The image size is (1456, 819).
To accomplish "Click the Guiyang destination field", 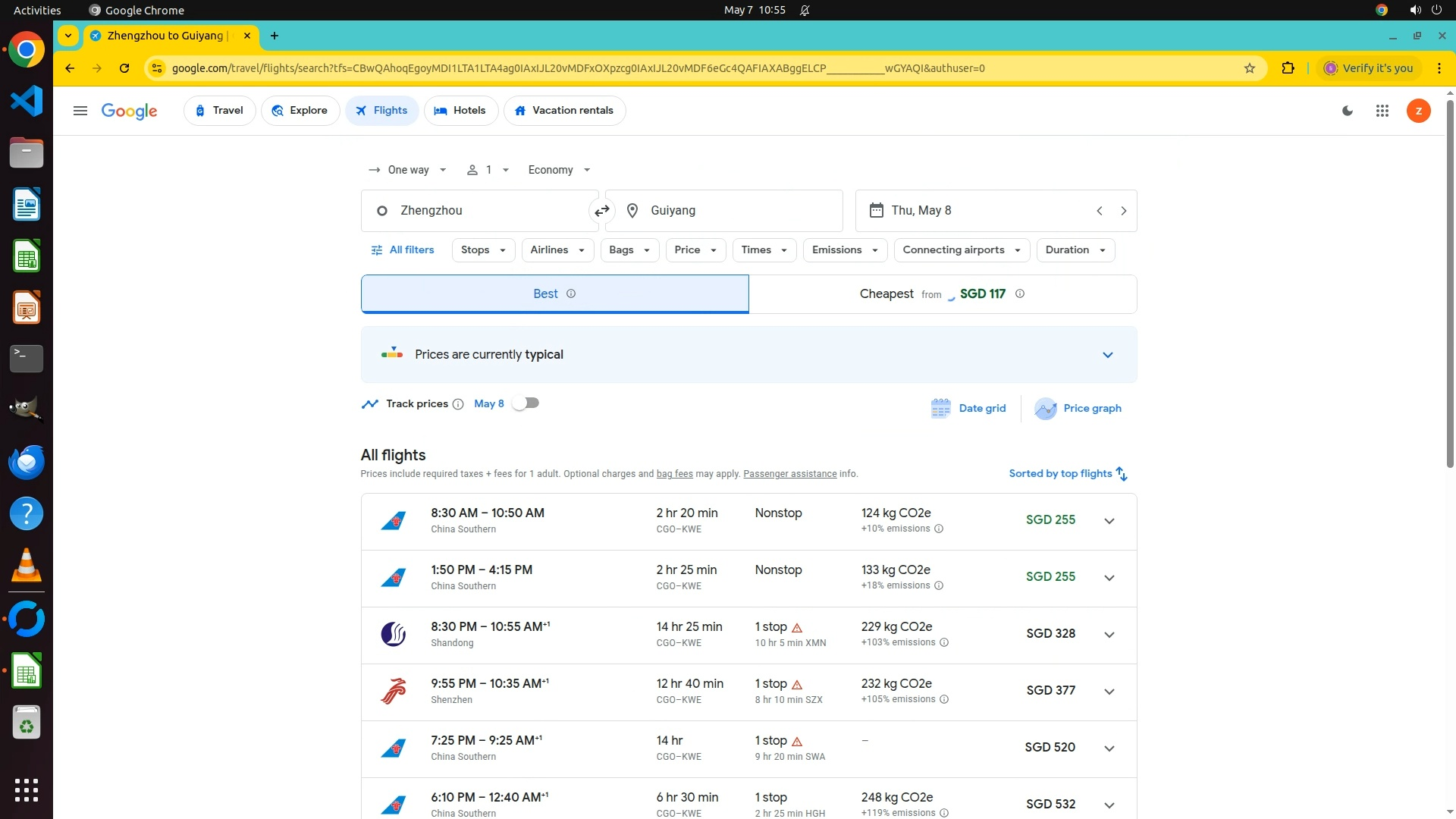I will pos(723,211).
